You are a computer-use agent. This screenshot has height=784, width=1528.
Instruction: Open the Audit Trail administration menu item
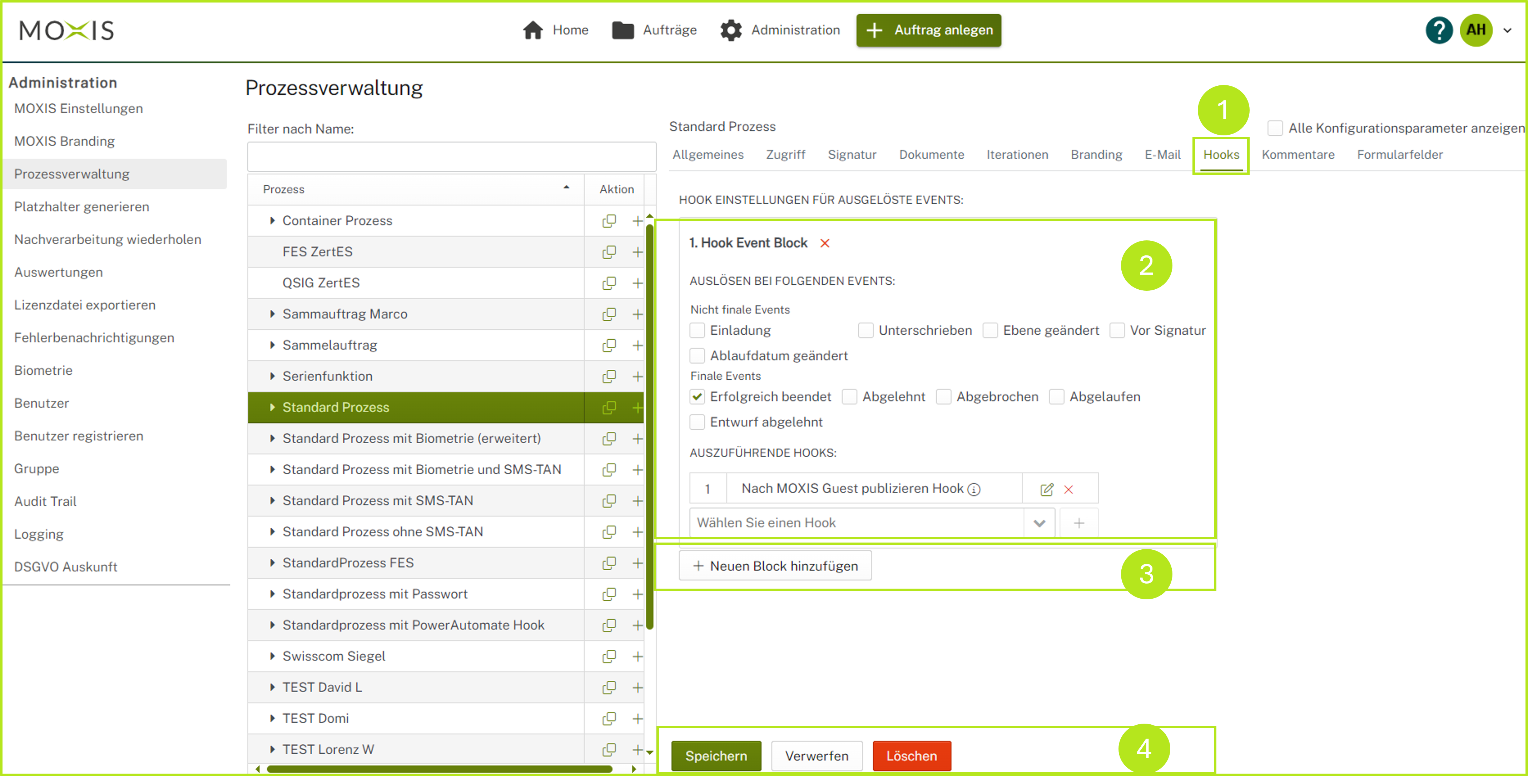45,502
